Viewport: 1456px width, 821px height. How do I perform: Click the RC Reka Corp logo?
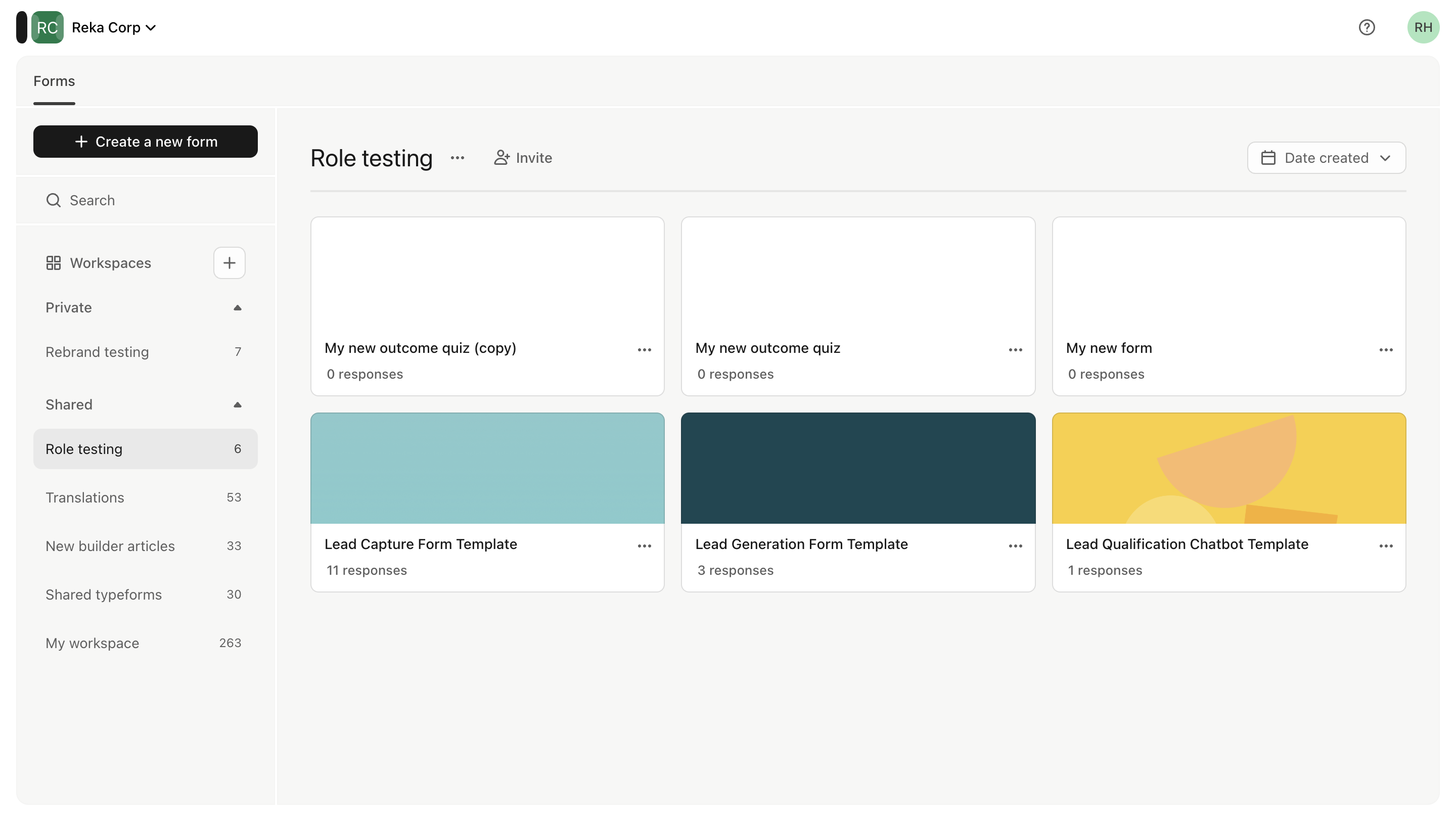coord(47,27)
